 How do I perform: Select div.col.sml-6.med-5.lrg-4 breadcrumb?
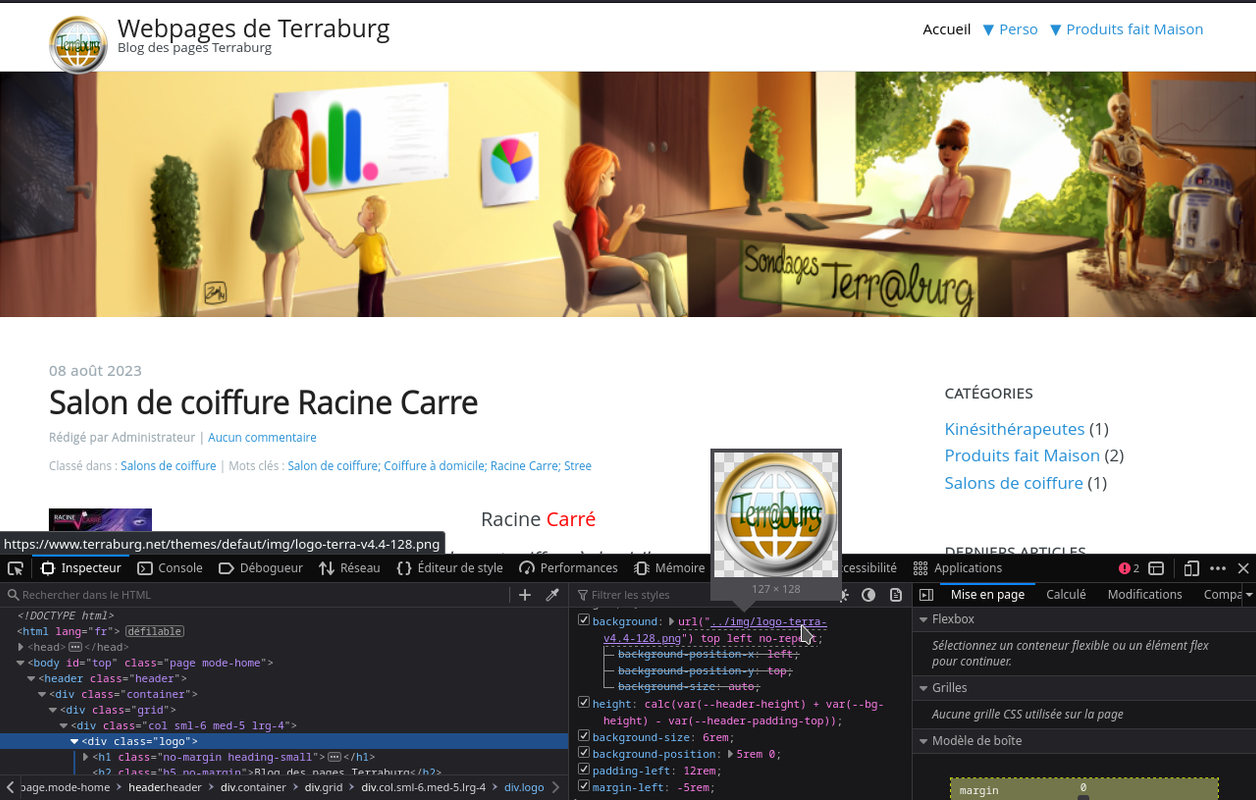[x=424, y=787]
